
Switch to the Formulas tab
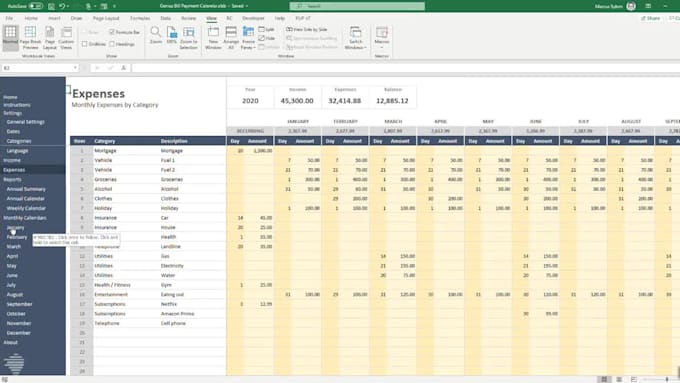pos(140,18)
